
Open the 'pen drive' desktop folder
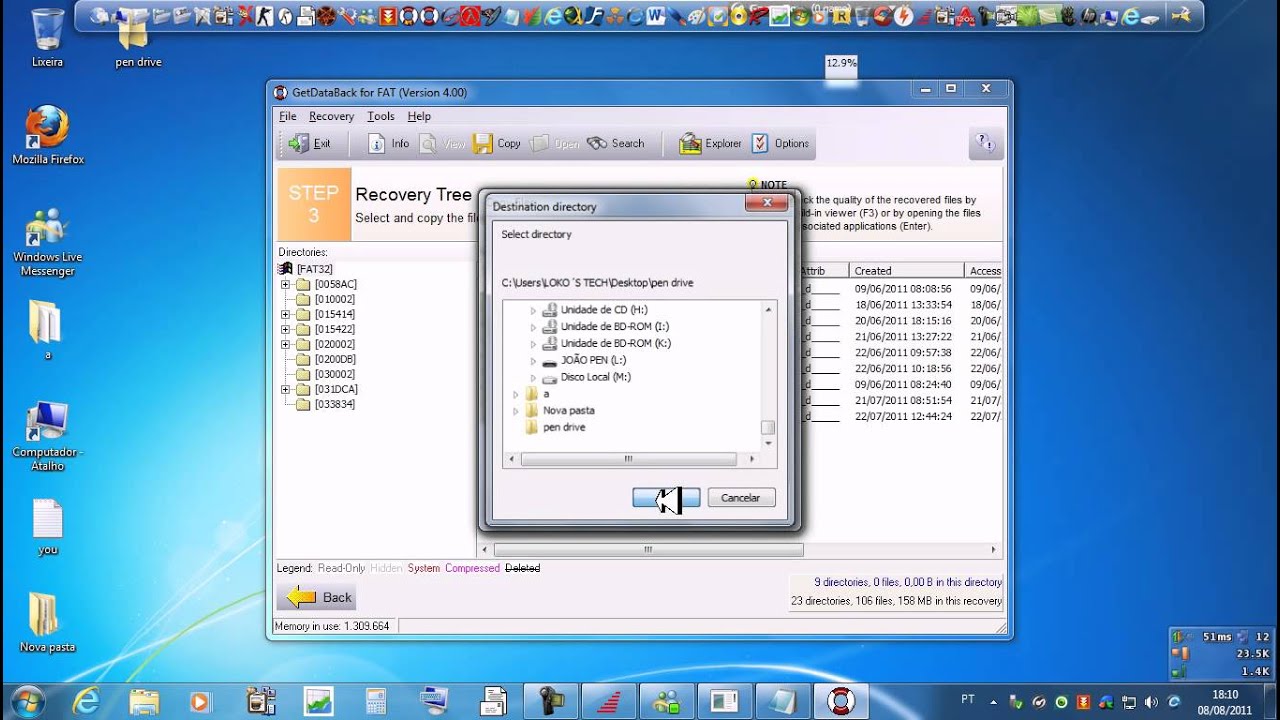point(138,40)
